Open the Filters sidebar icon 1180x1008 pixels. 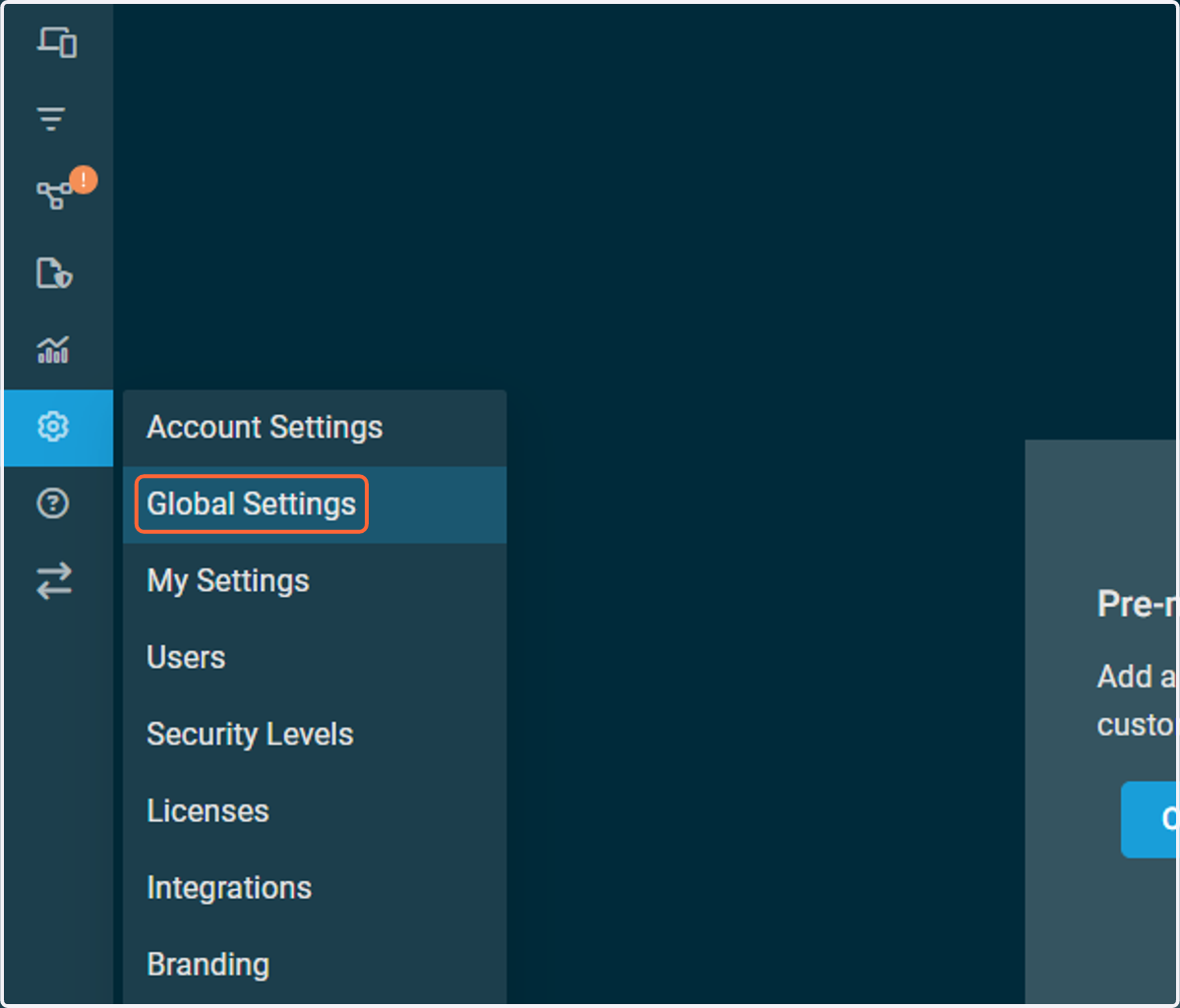pos(51,119)
